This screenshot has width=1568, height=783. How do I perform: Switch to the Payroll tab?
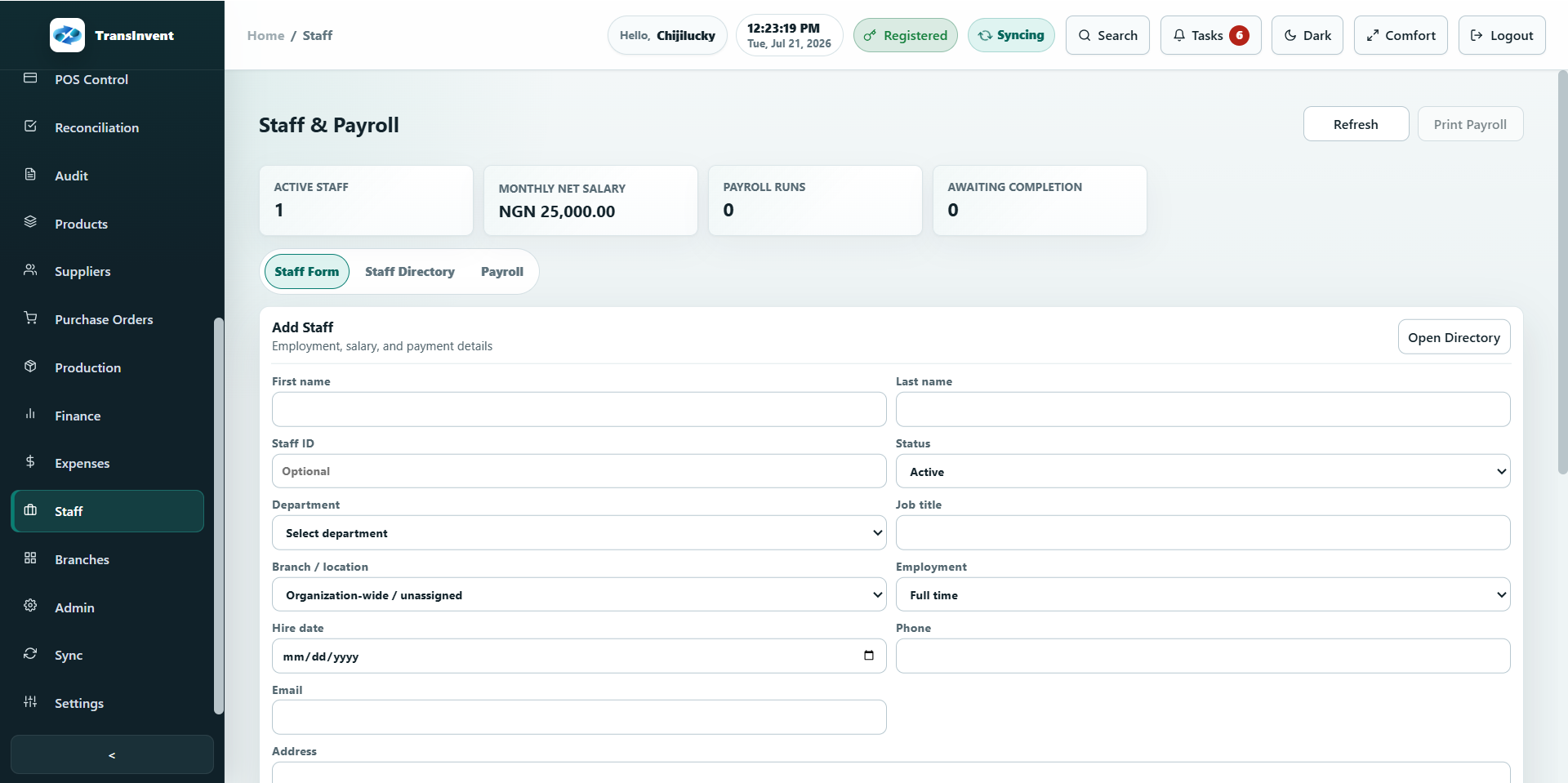[502, 272]
